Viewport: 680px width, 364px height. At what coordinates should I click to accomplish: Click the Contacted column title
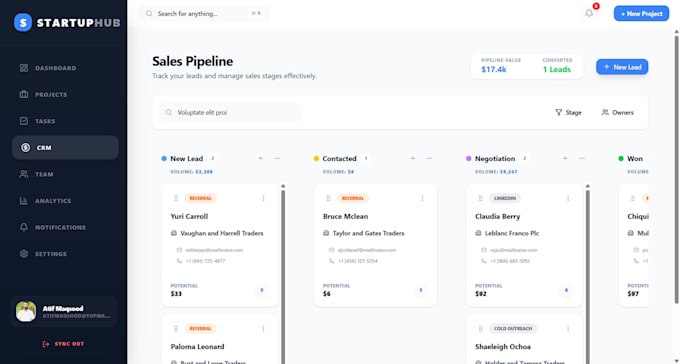pyautogui.click(x=339, y=158)
